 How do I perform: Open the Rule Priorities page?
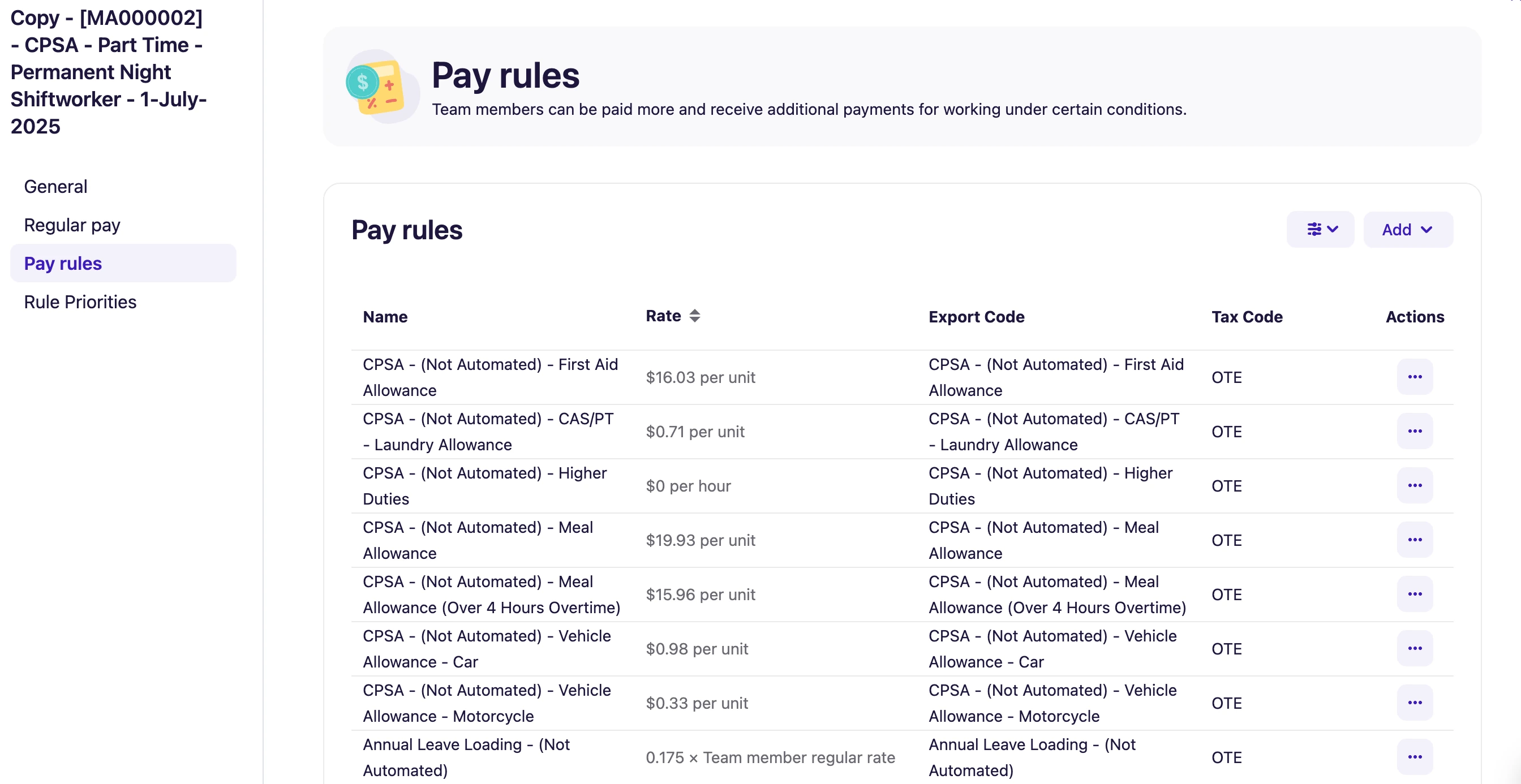(x=80, y=301)
